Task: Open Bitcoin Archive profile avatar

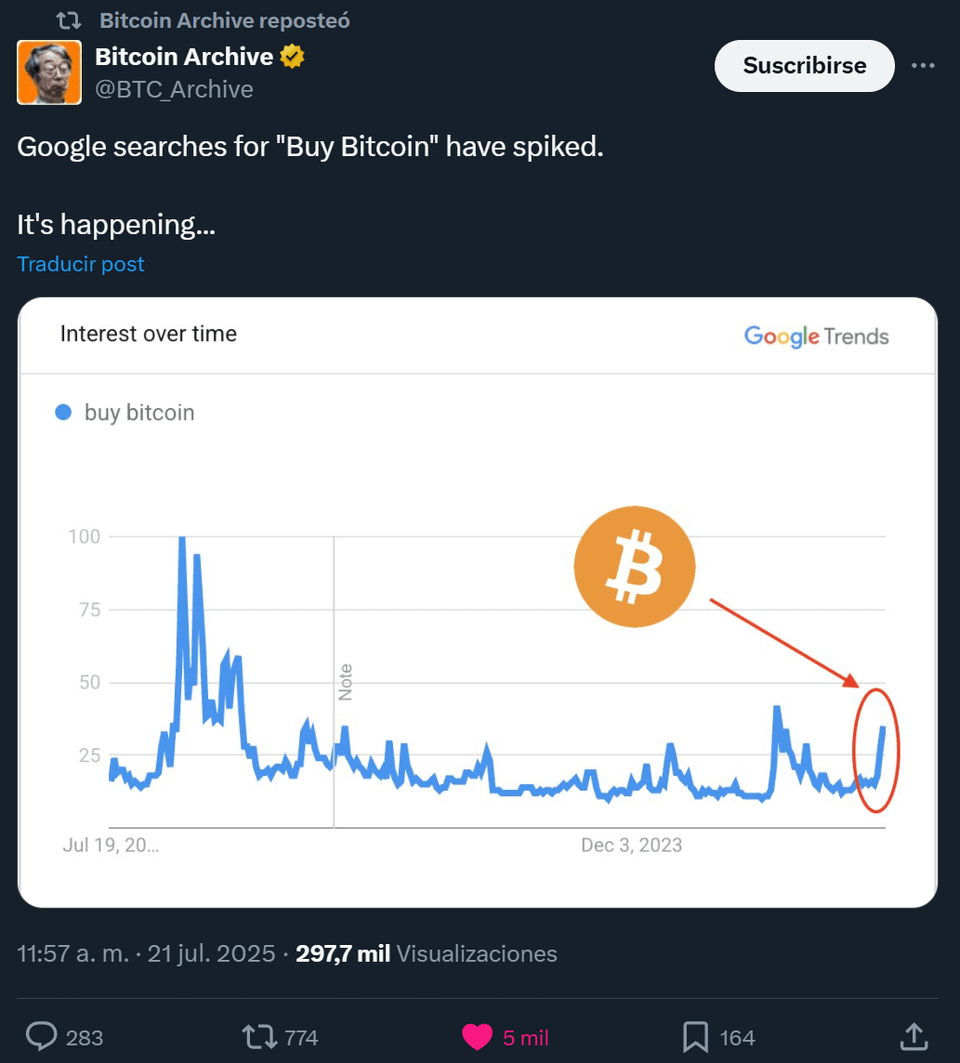Action: tap(49, 73)
